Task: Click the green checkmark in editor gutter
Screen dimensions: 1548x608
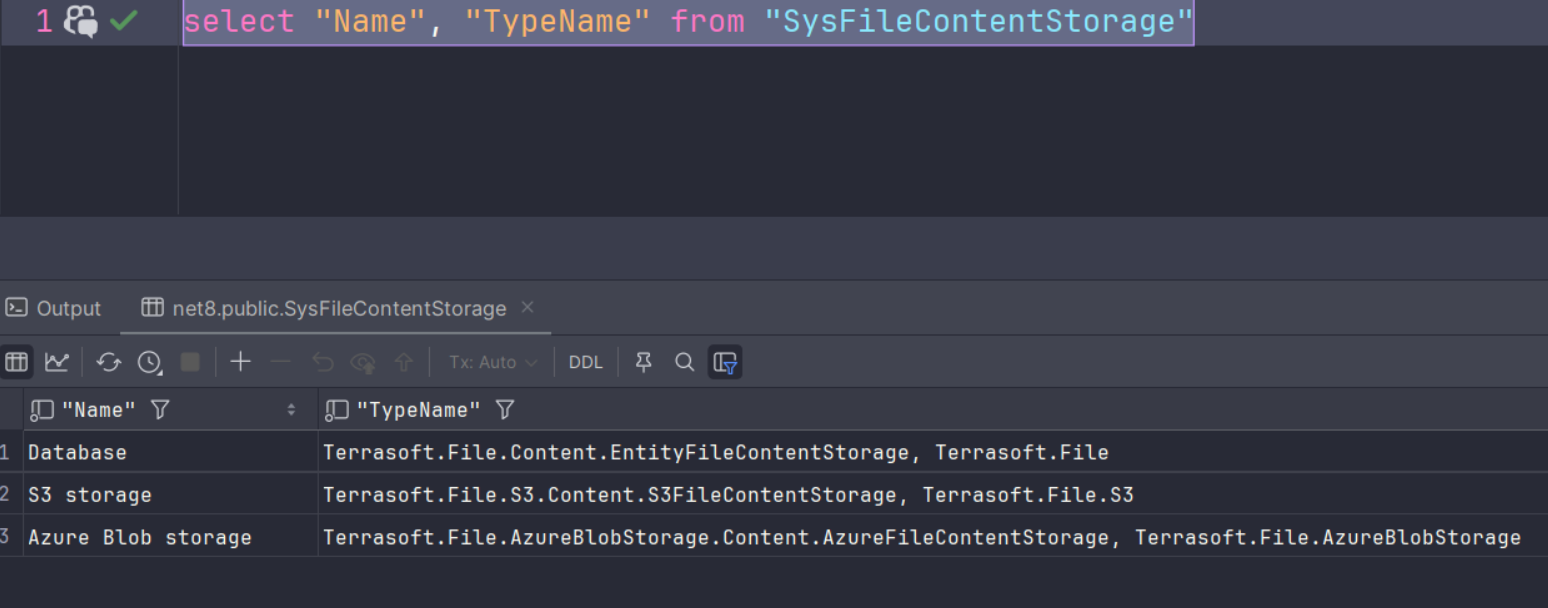Action: pos(124,20)
